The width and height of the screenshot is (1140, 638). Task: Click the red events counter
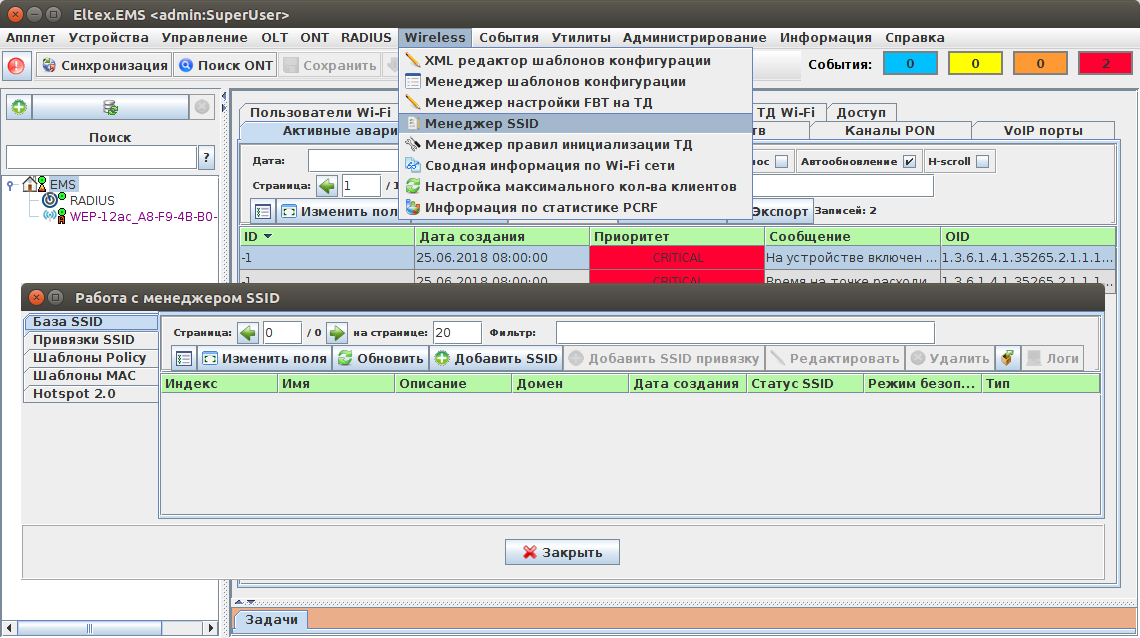(1106, 64)
